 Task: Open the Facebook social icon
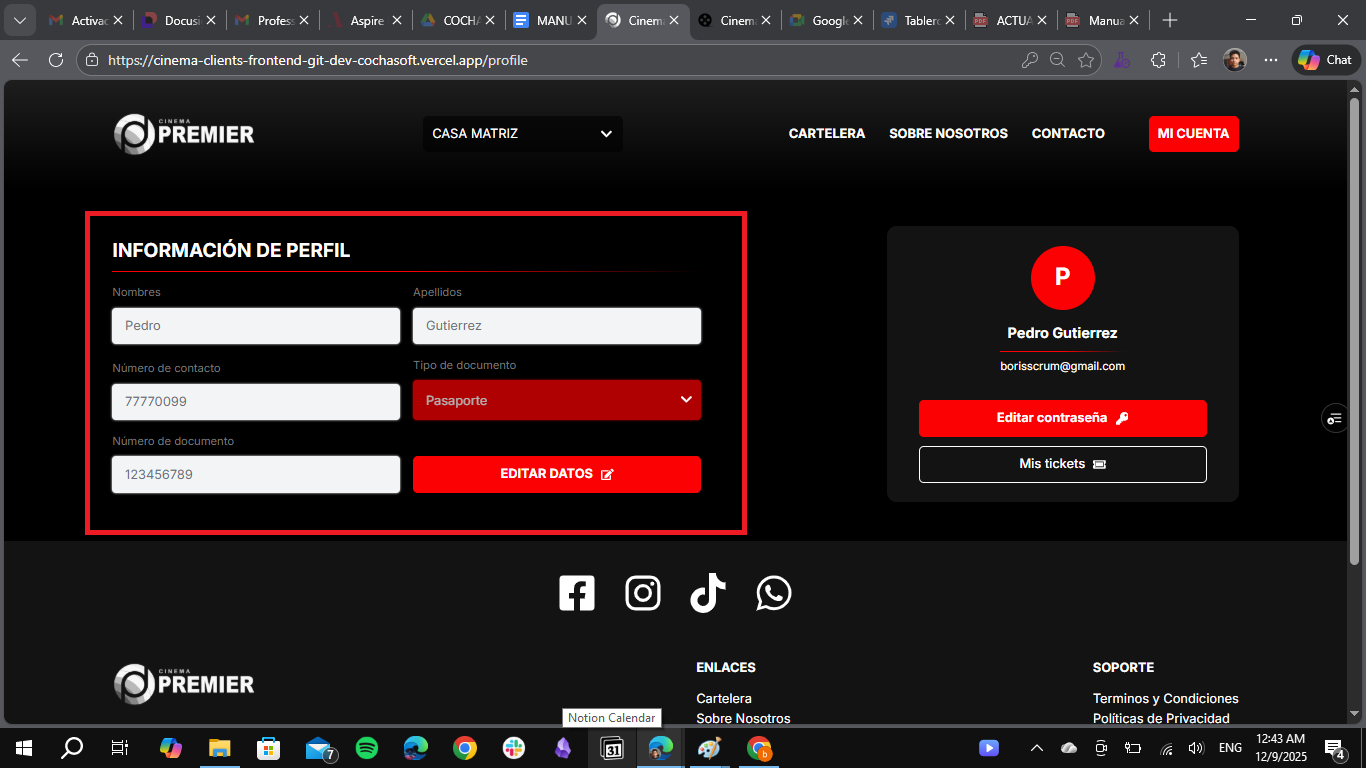577,593
